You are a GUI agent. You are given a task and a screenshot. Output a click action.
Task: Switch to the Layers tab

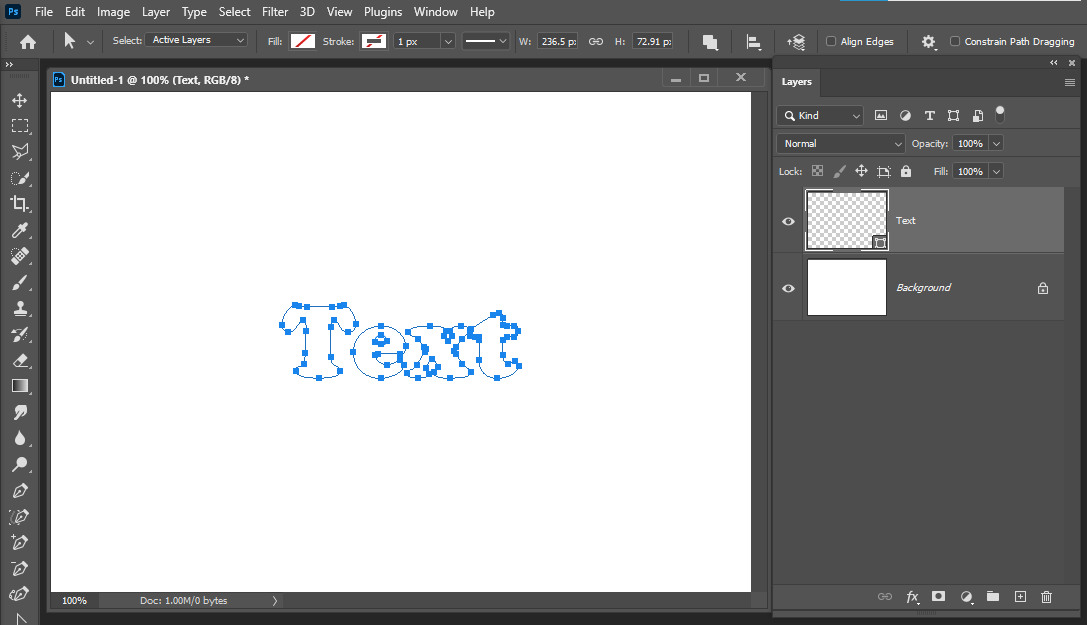[797, 82]
